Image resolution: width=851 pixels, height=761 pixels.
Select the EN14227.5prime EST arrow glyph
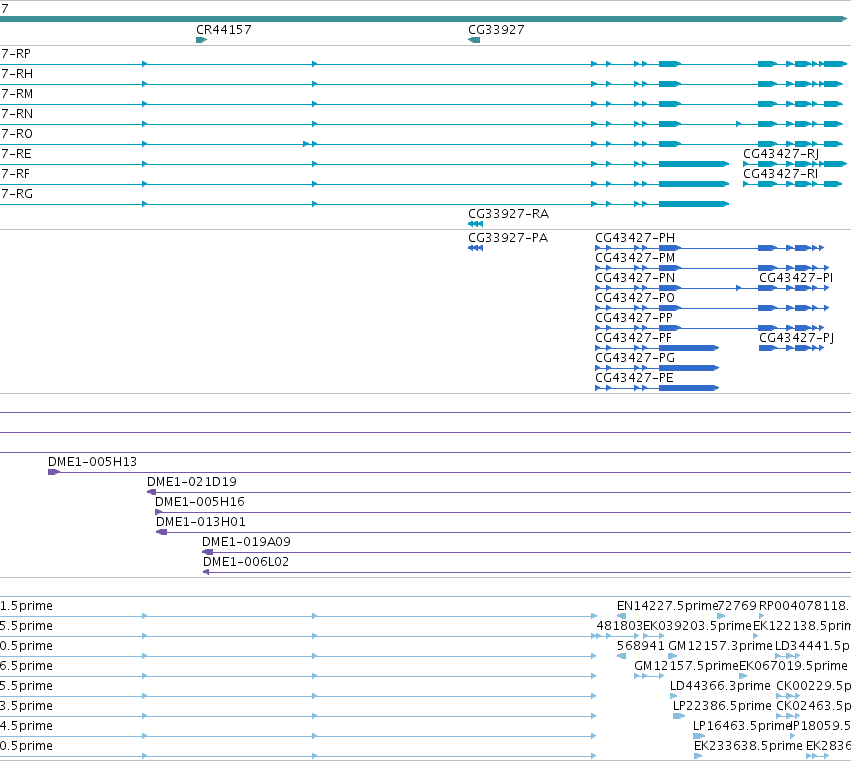coord(621,616)
